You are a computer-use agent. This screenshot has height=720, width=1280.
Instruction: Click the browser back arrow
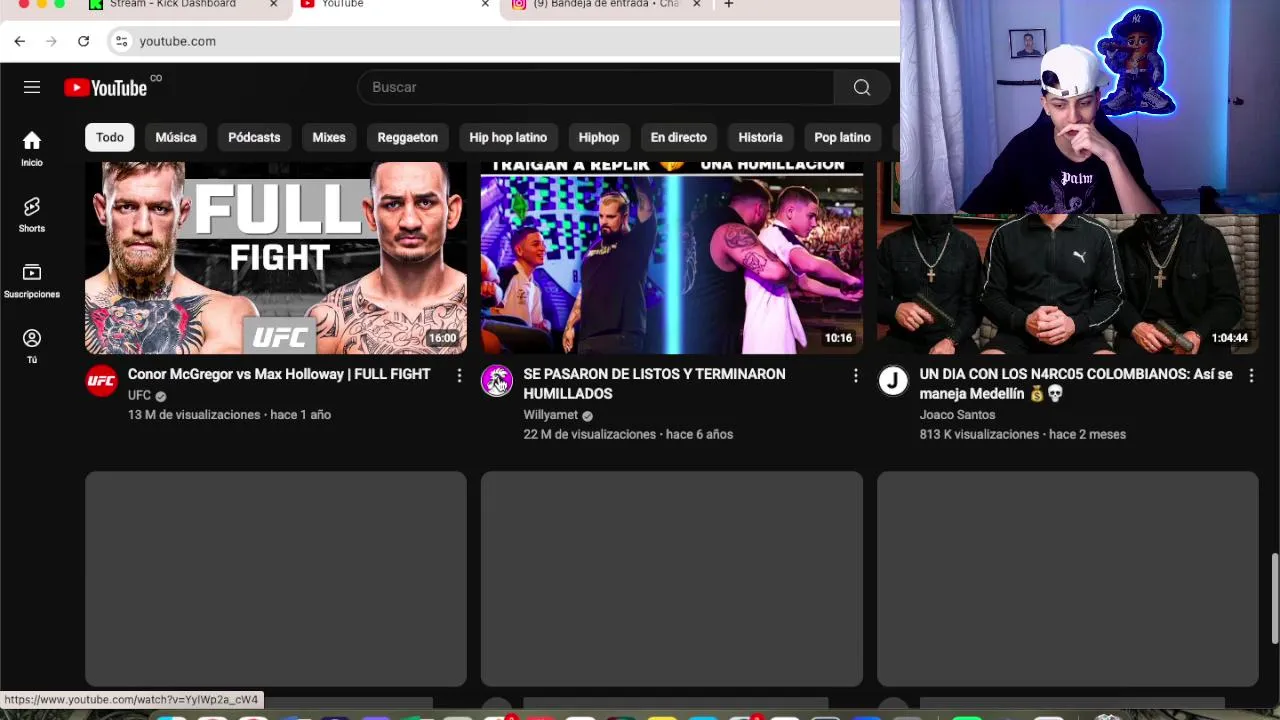[x=20, y=41]
